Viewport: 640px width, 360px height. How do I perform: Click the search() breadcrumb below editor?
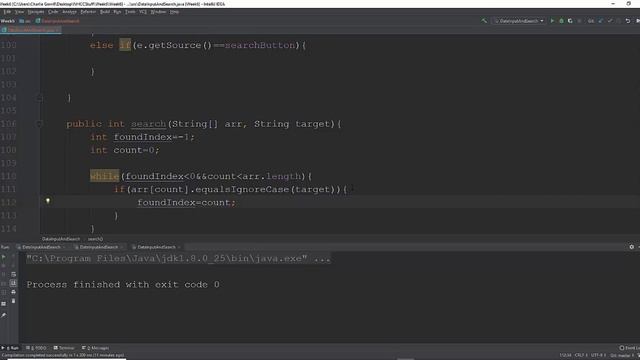(x=96, y=239)
